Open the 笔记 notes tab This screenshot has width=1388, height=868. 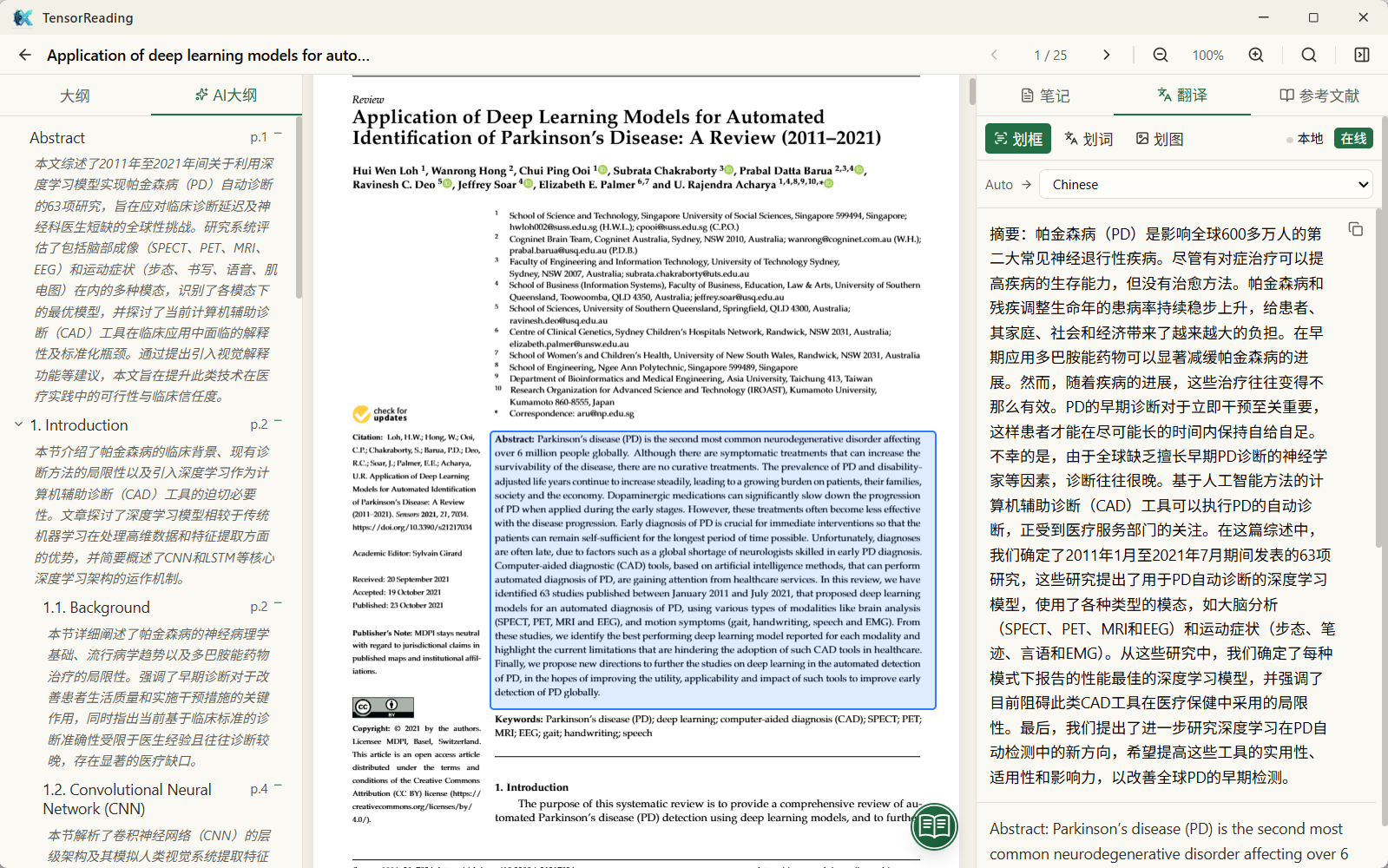click(1045, 95)
